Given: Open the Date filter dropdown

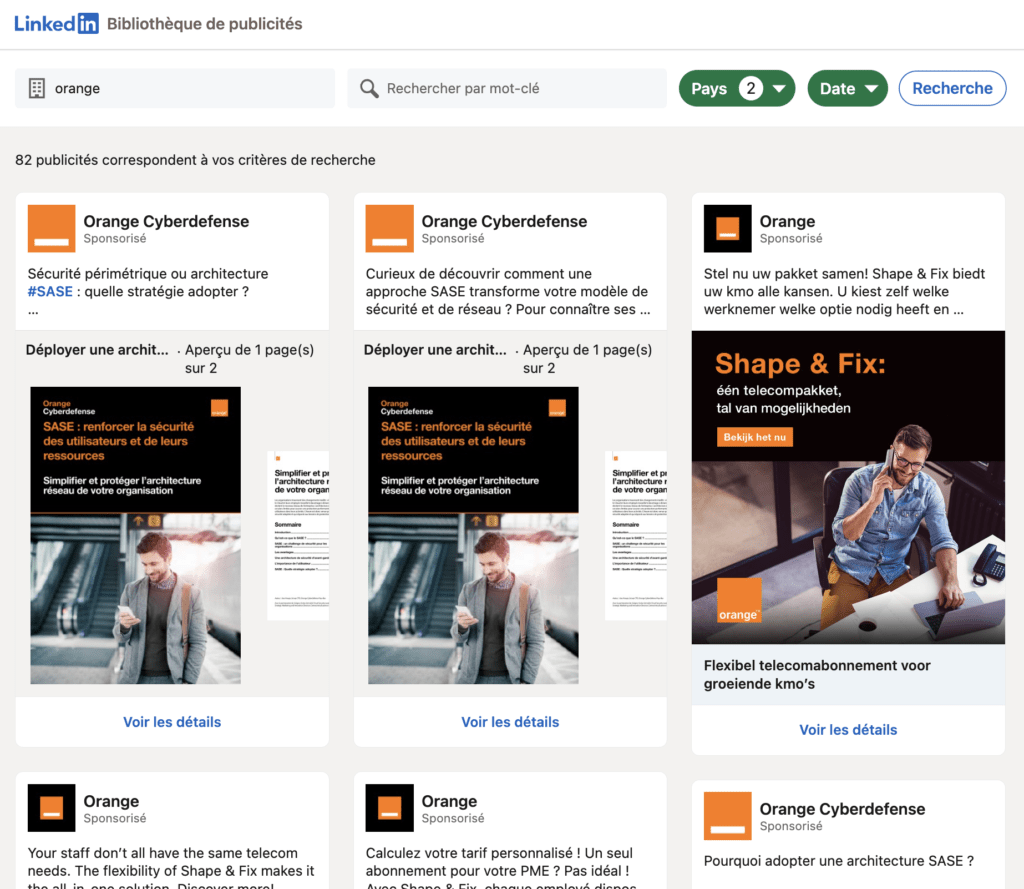Looking at the screenshot, I should point(848,88).
